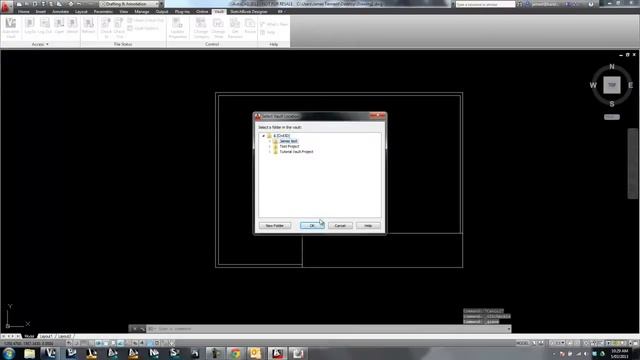The height and width of the screenshot is (360, 640).
Task: Click the navigation bar on right side of the viewport
Action: click(632, 163)
